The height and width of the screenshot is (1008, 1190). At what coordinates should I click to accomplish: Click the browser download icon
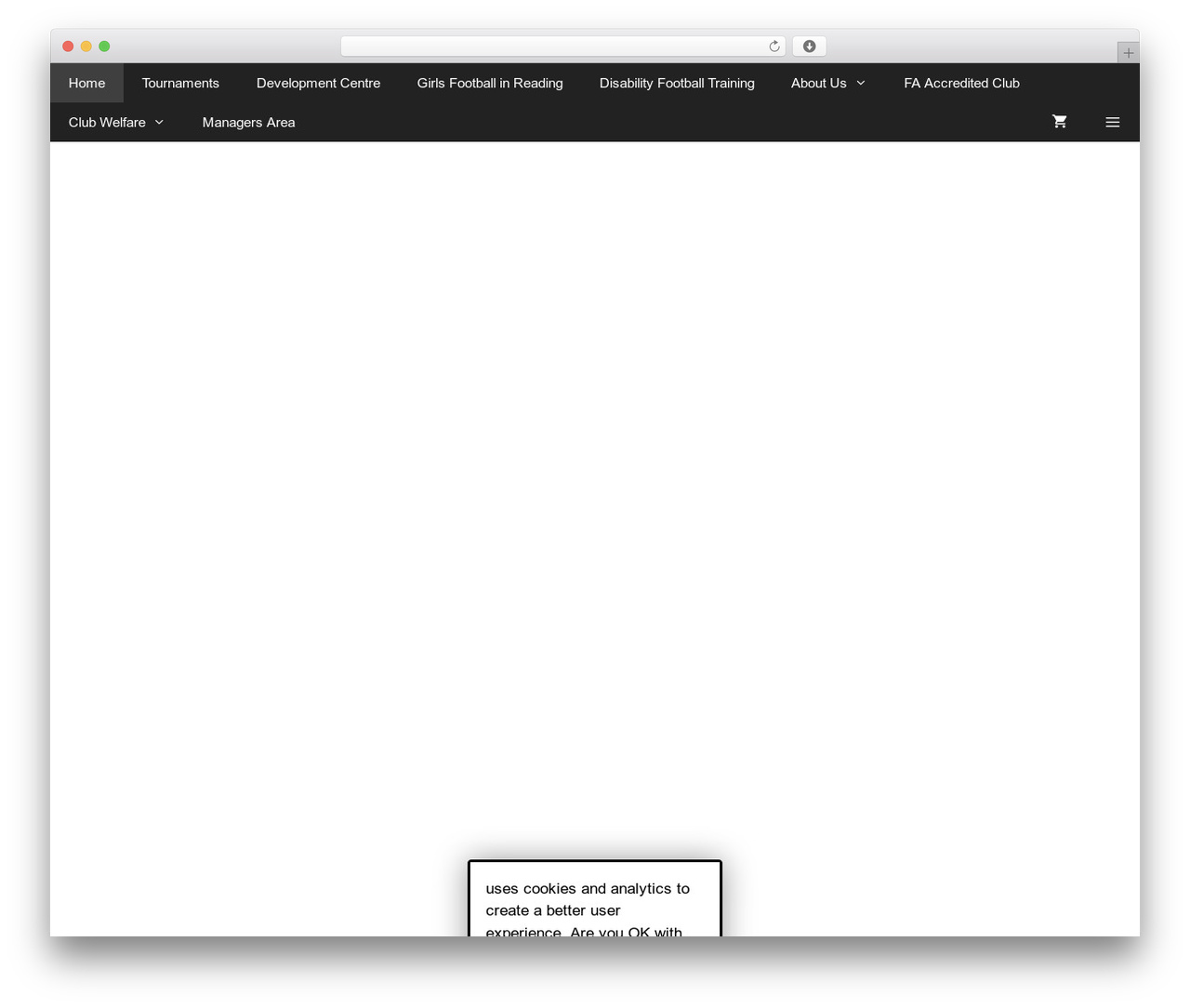[x=809, y=46]
